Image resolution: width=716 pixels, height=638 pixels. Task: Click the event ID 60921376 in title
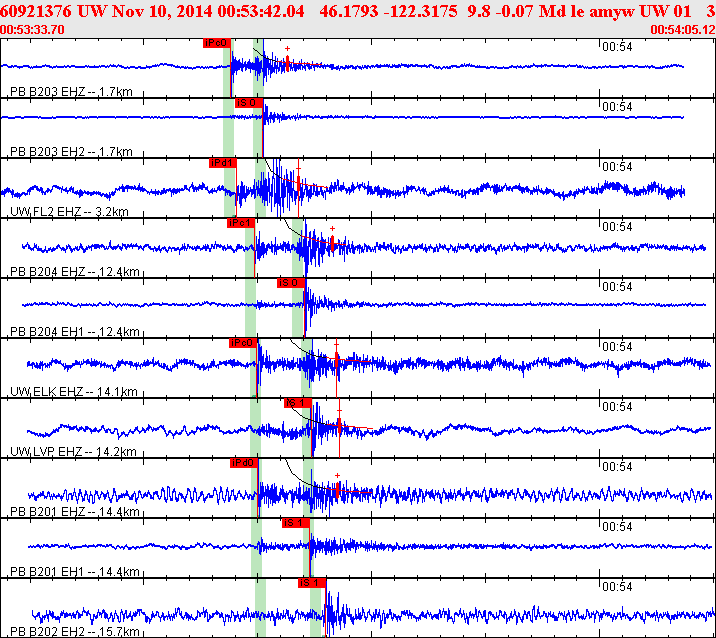click(x=36, y=10)
